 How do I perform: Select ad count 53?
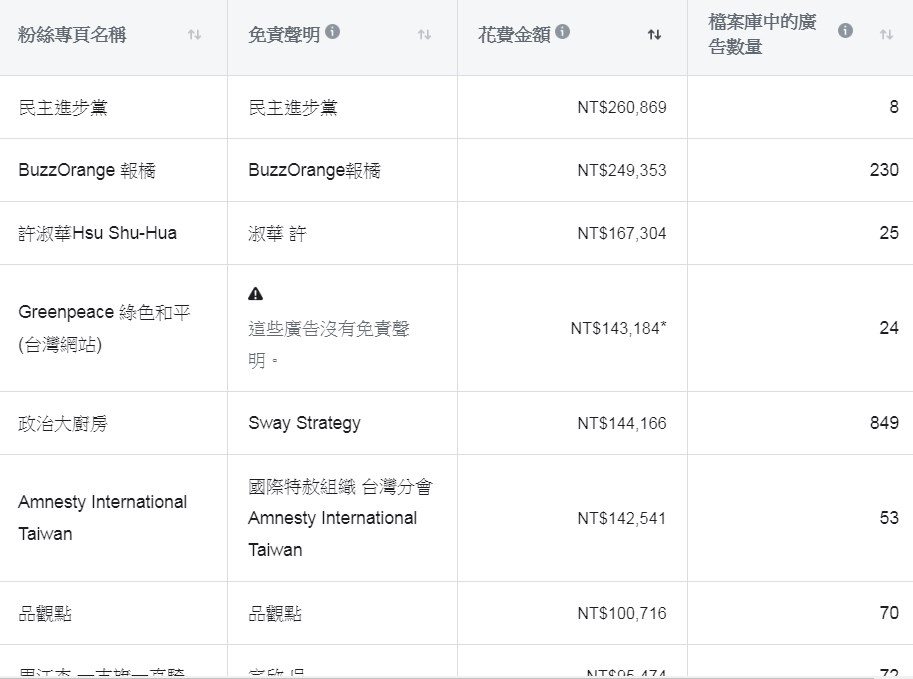889,518
